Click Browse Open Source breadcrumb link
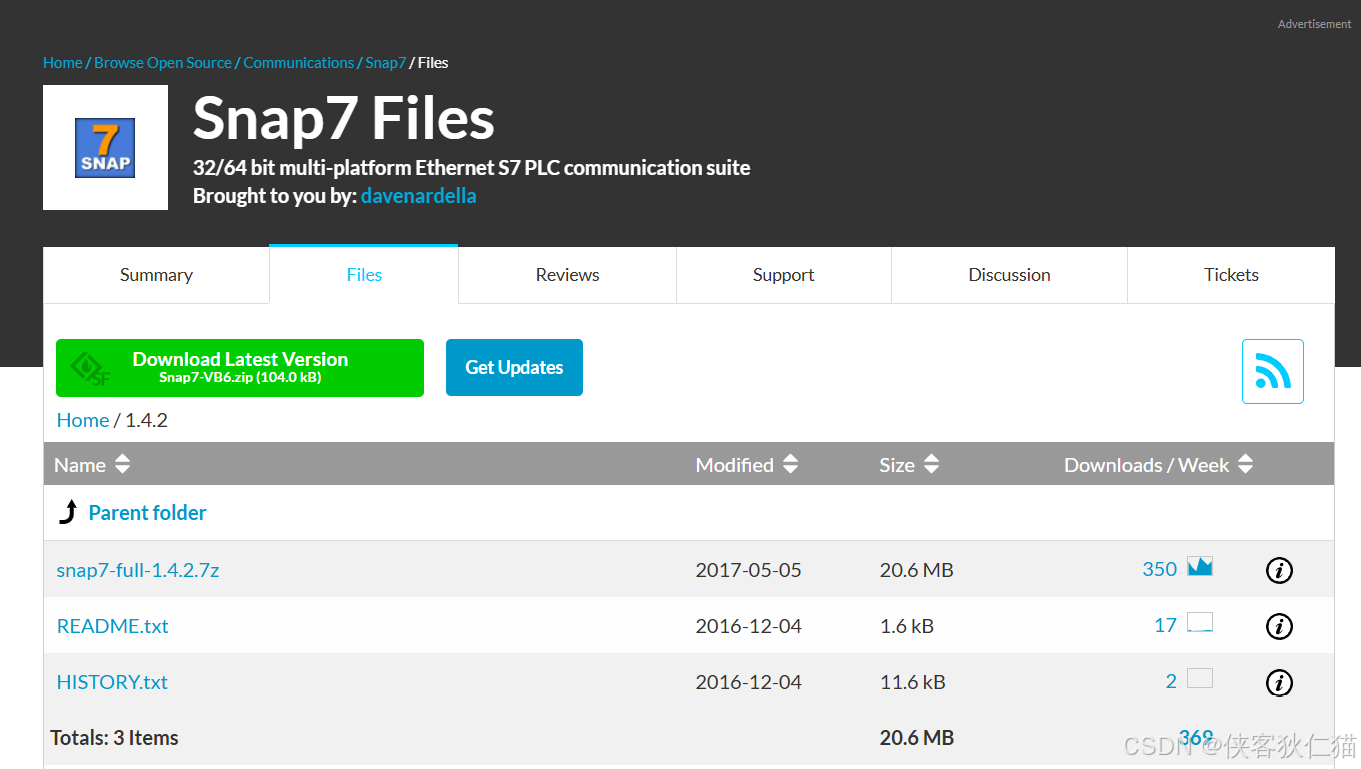 163,62
